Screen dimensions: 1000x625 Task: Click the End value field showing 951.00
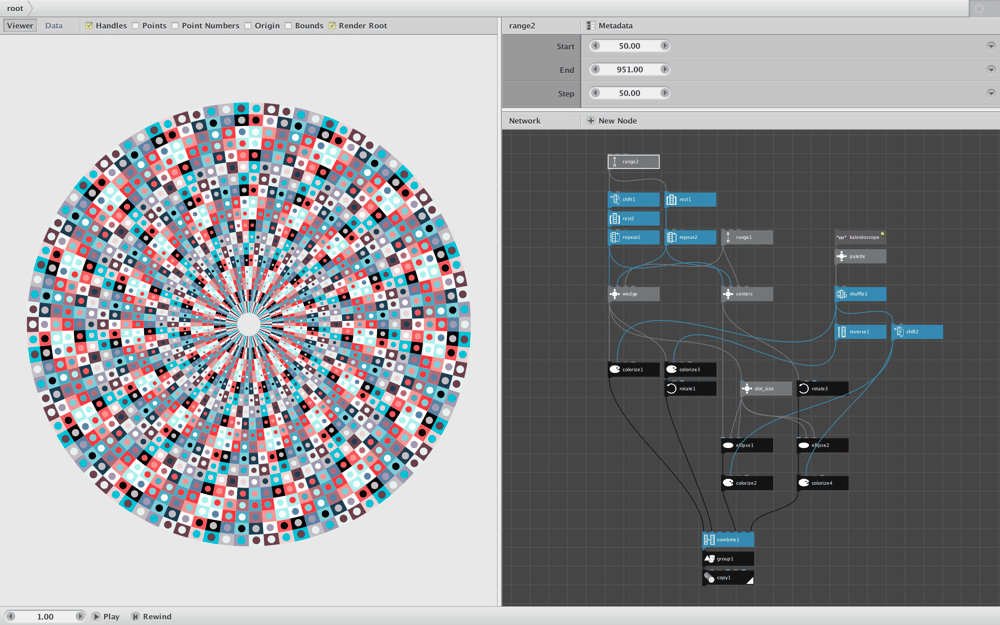point(629,70)
